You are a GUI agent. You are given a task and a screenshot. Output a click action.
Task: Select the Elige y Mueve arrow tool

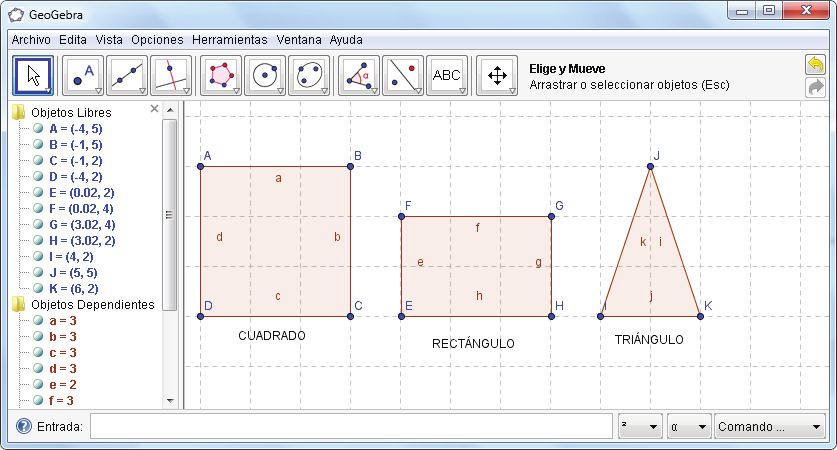click(x=33, y=76)
